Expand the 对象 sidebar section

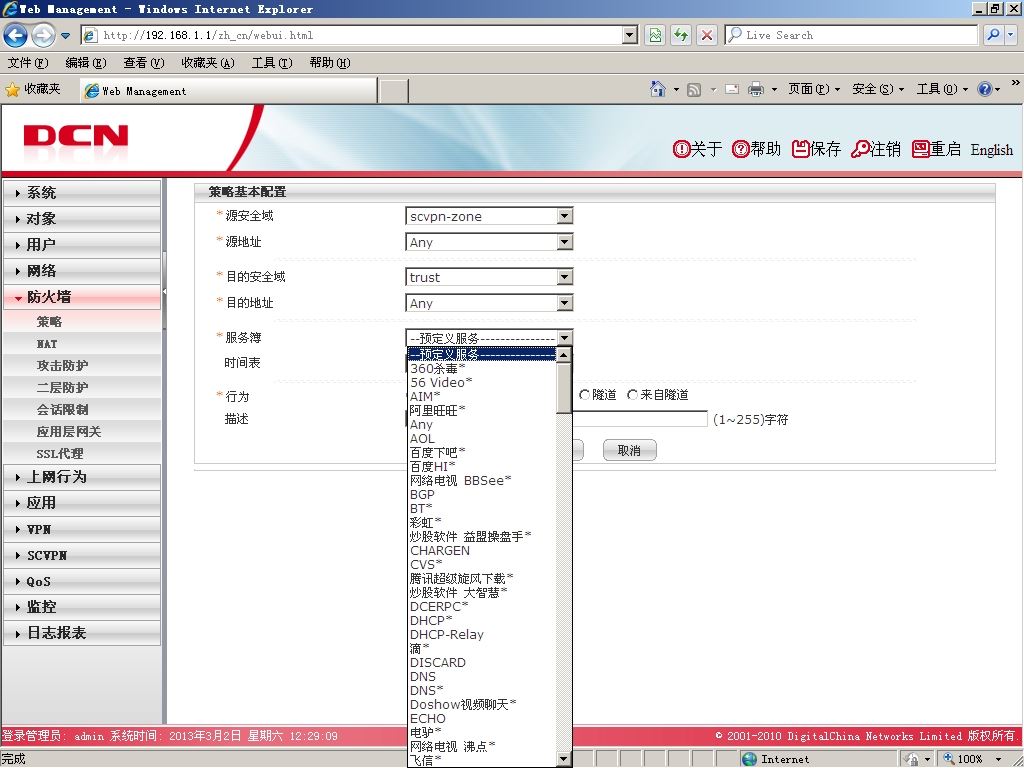82,219
